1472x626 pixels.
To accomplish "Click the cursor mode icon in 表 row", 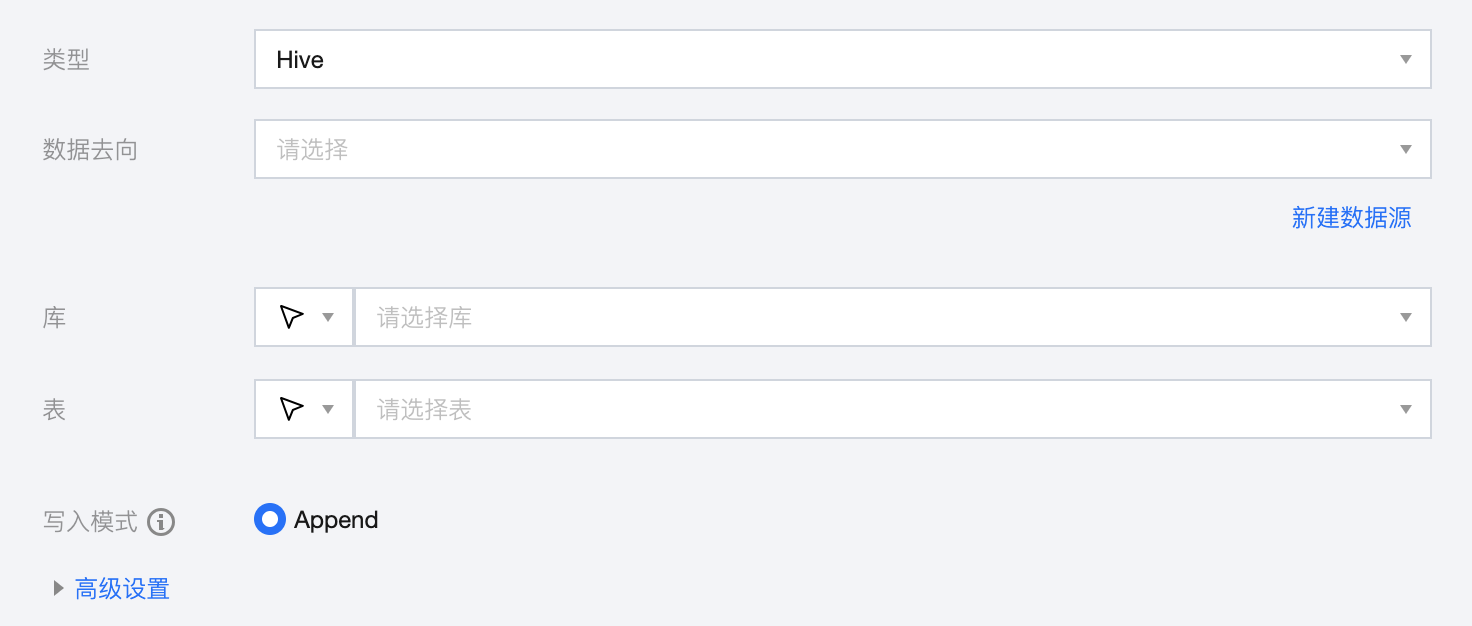I will (x=291, y=409).
